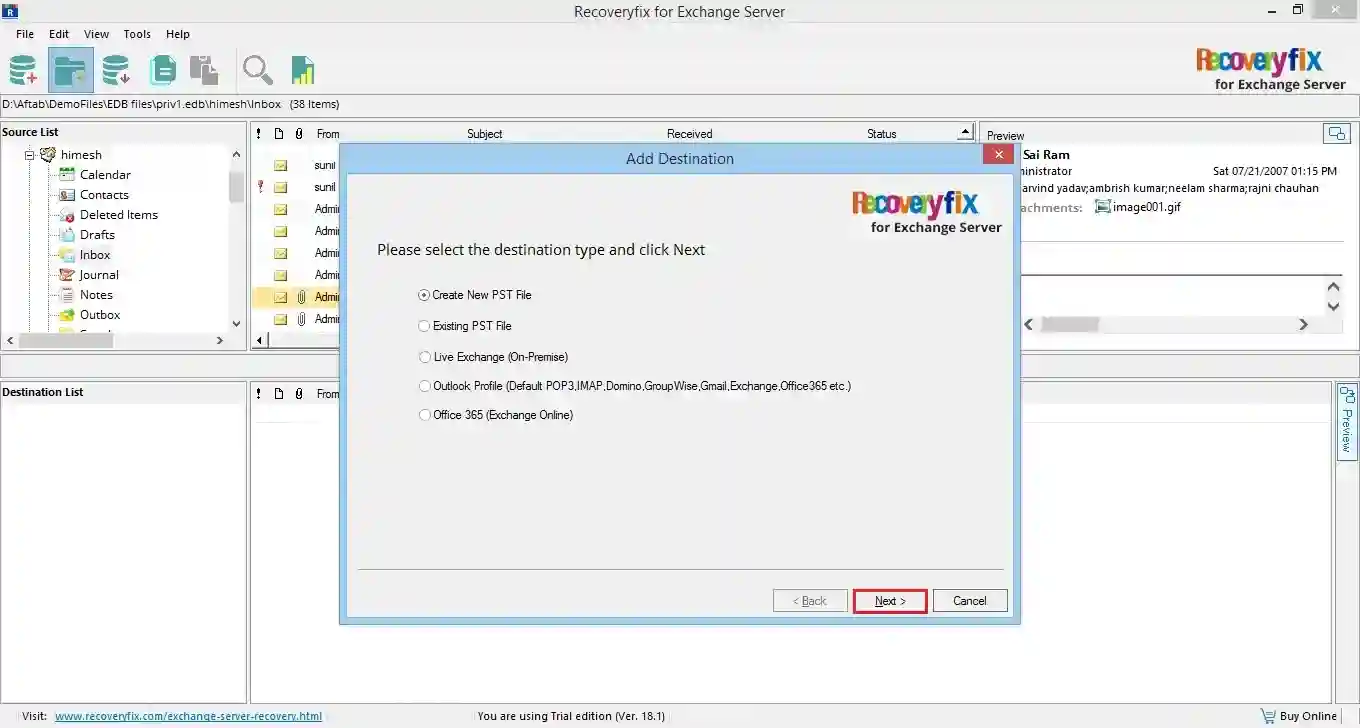The width and height of the screenshot is (1360, 728).
Task: Select the highlighted Admin message with attachment
Action: (296, 297)
